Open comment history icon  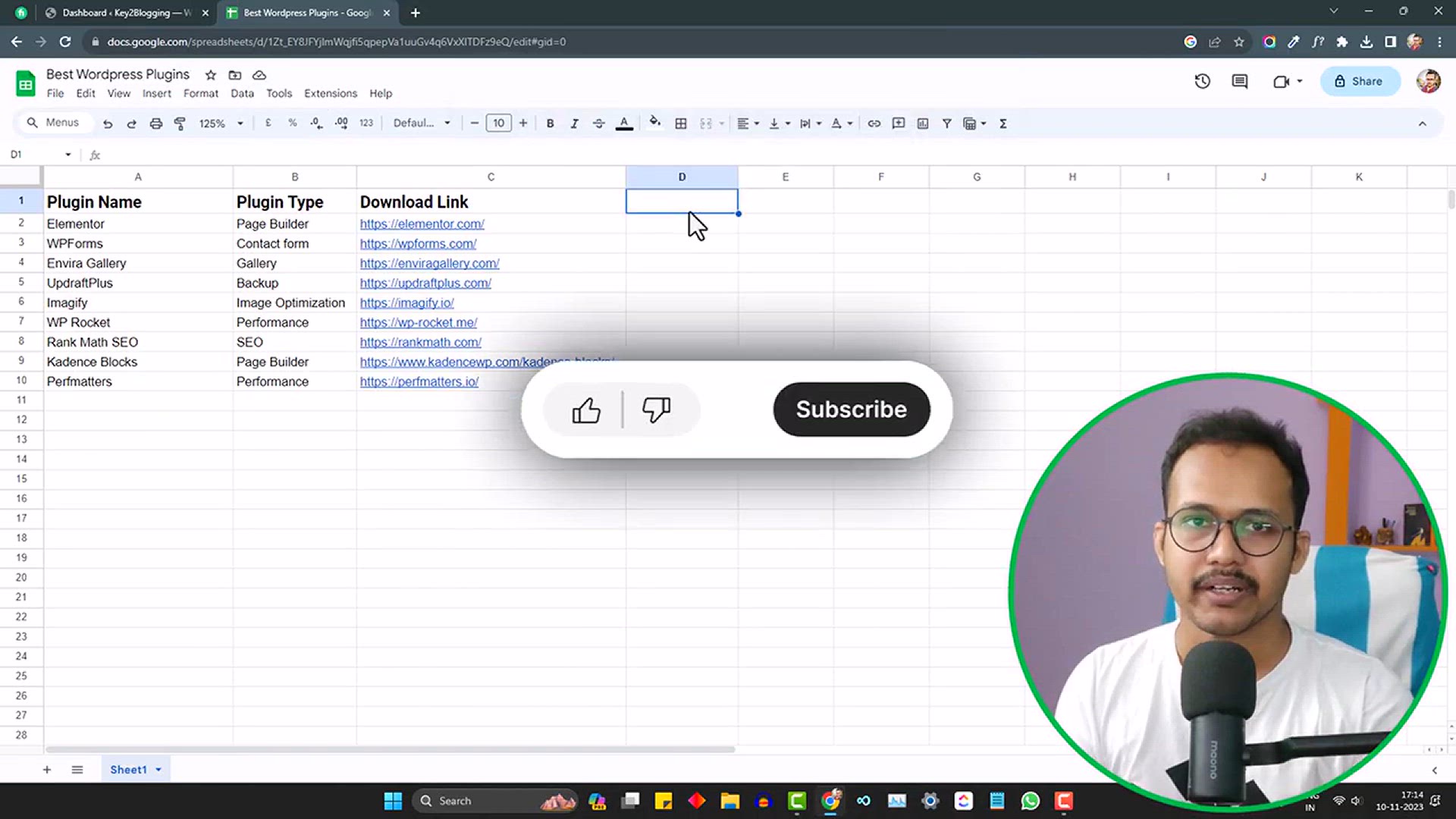coord(1240,81)
